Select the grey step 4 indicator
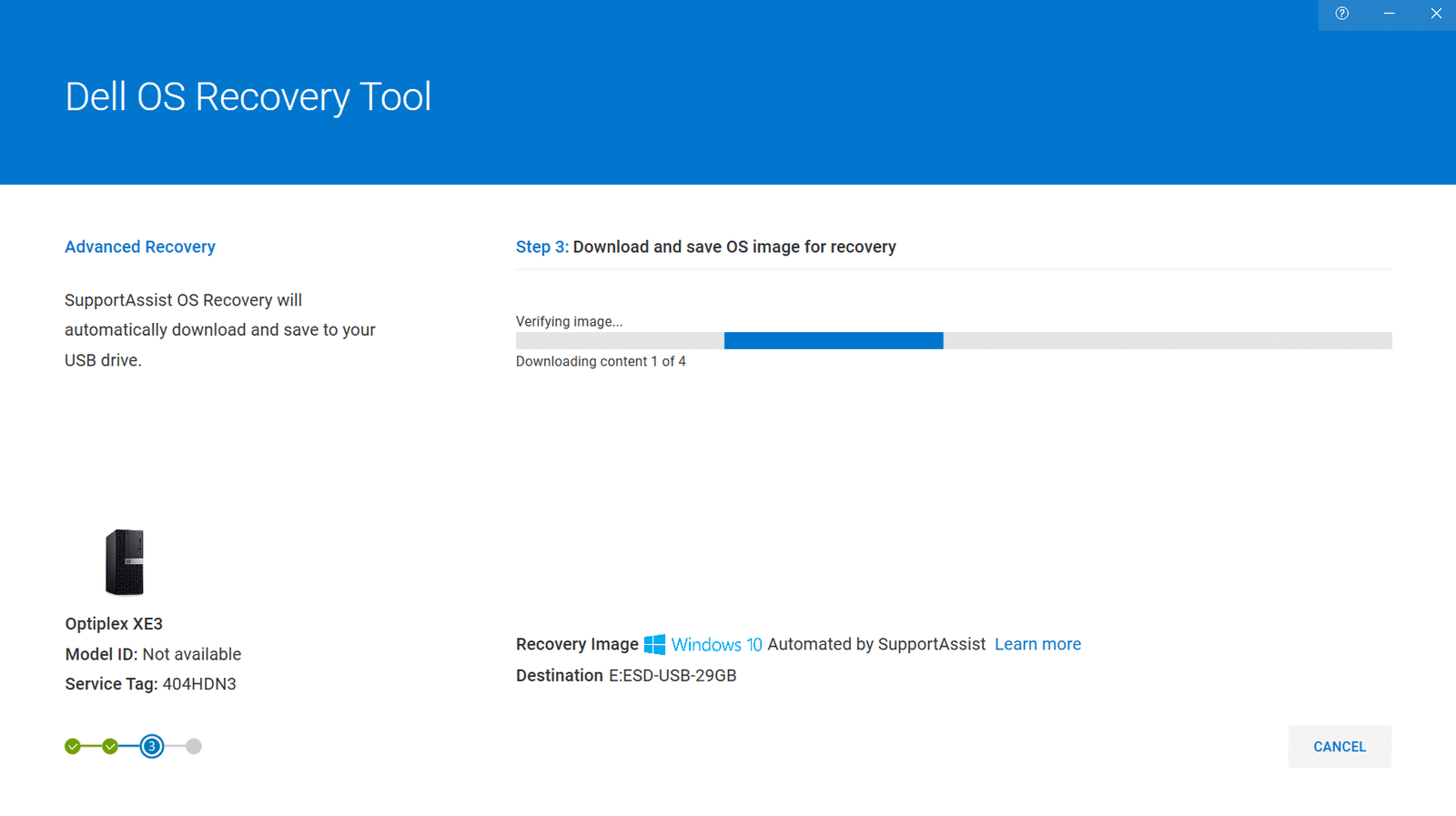Viewport: 1456px width, 816px height. (x=194, y=747)
